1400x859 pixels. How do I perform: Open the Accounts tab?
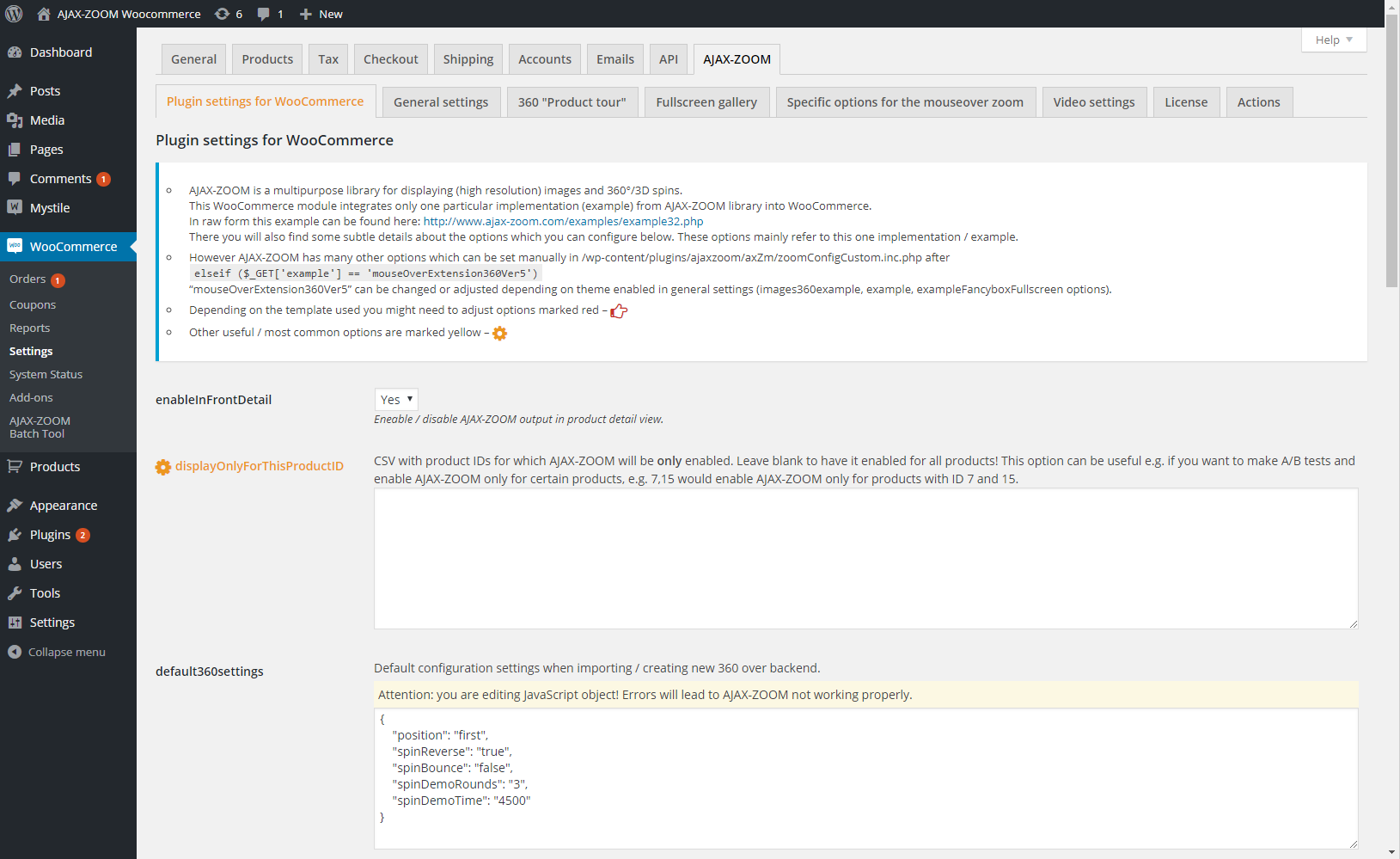point(545,59)
